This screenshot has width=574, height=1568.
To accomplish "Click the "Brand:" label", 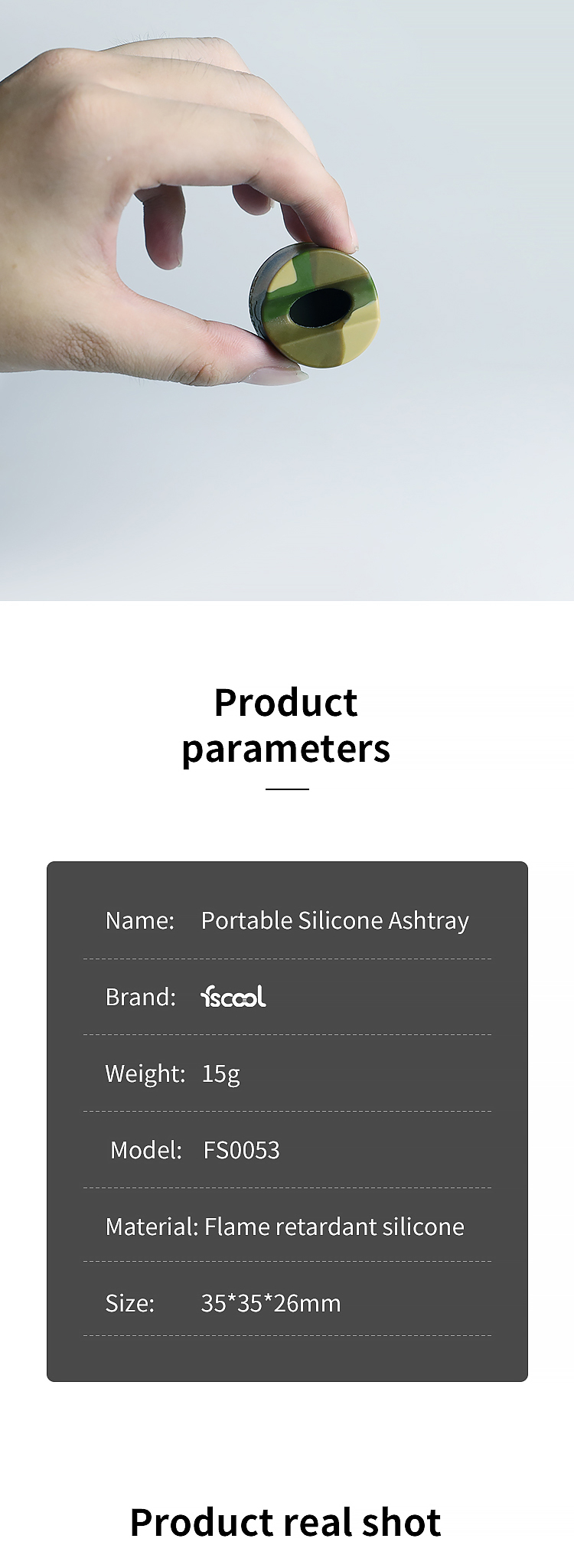I will pyautogui.click(x=141, y=997).
